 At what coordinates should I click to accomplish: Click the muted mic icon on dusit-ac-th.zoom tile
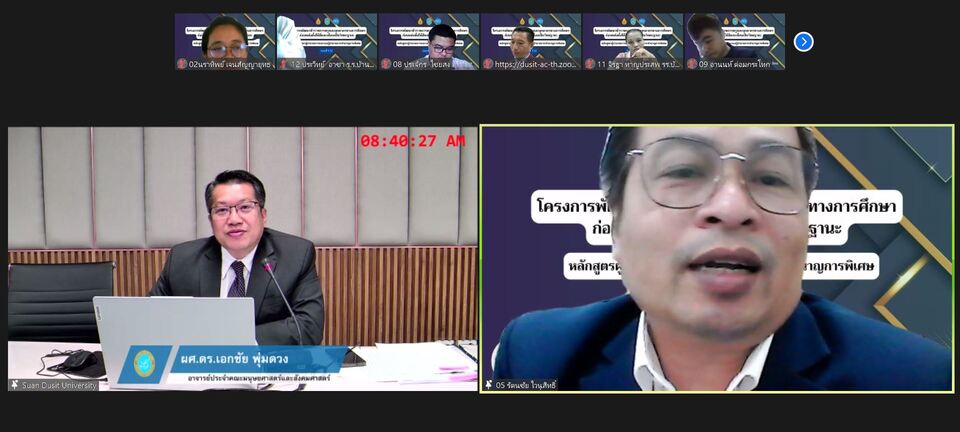[488, 63]
